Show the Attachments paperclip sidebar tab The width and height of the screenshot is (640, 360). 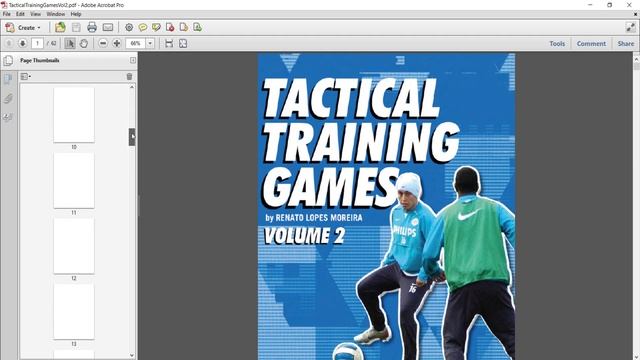pyautogui.click(x=8, y=98)
